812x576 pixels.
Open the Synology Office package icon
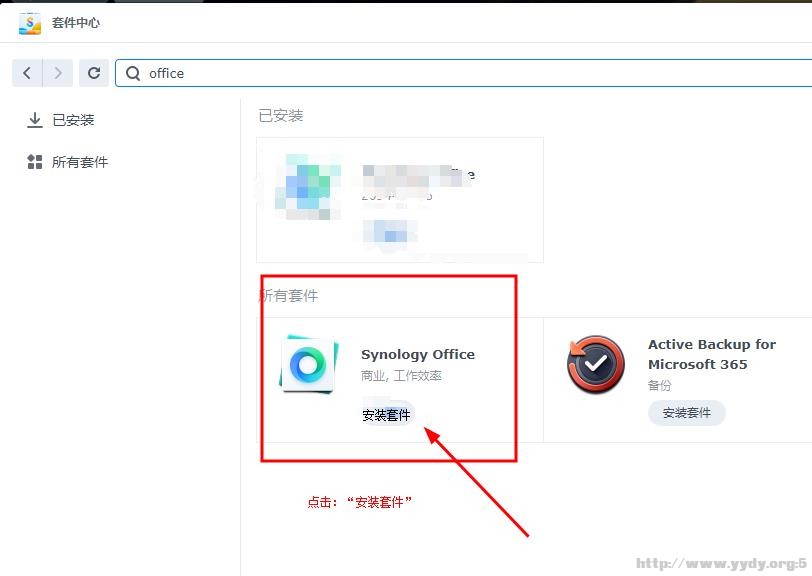click(309, 364)
